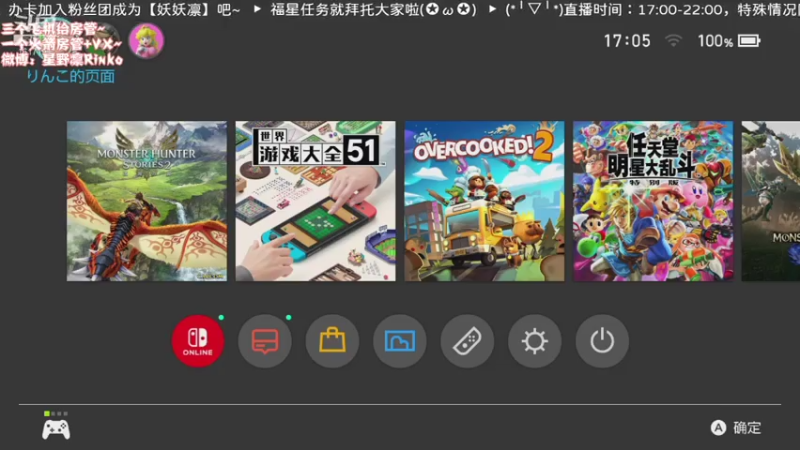Open the Album icon
The image size is (800, 450).
(399, 341)
